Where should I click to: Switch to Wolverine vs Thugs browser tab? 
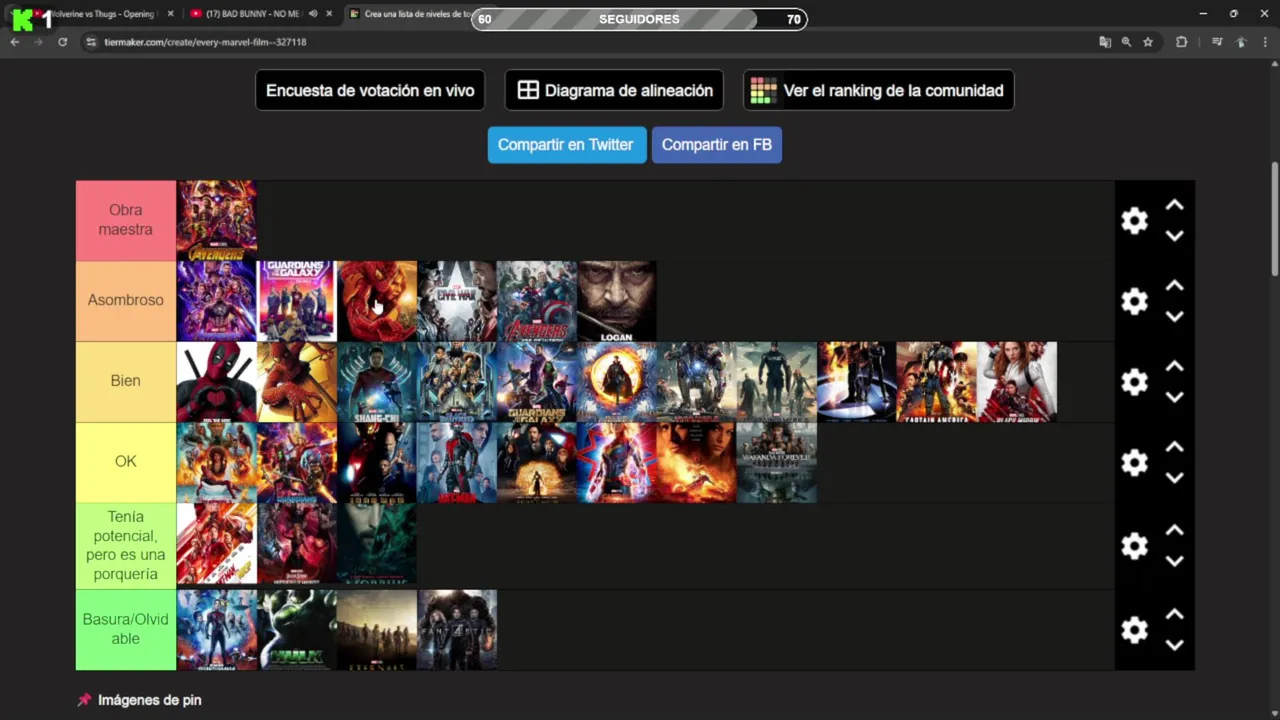click(x=100, y=14)
